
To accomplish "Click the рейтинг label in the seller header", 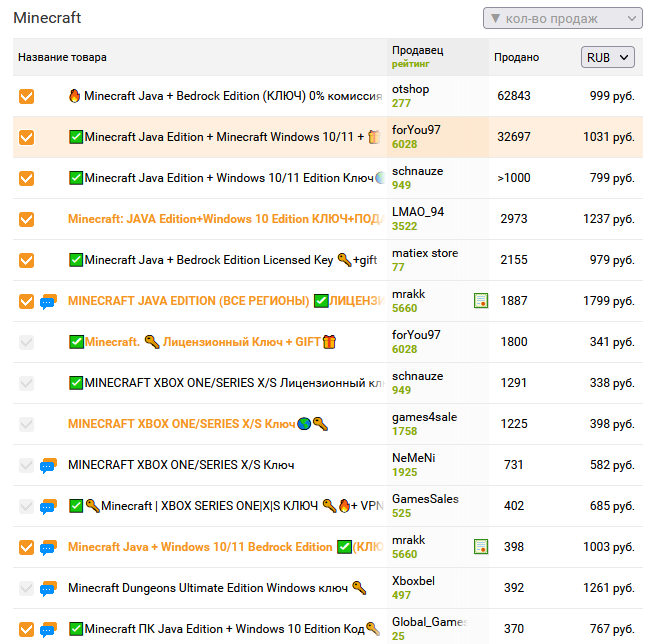I will pos(410,64).
